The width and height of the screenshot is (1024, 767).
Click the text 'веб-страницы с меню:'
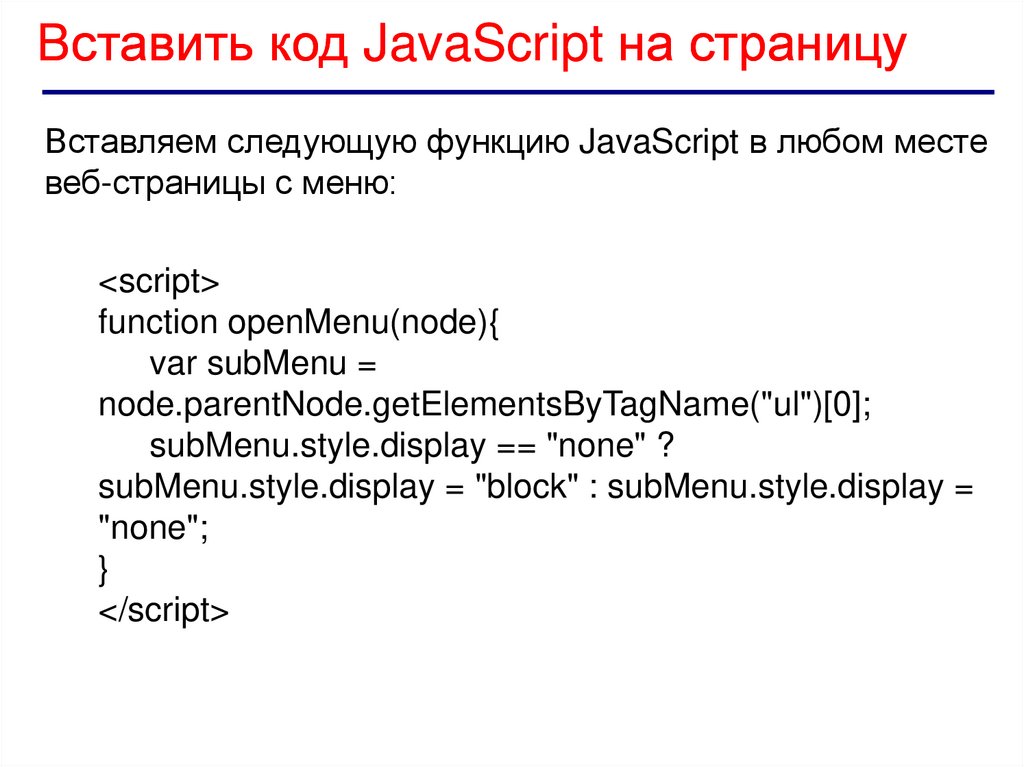[221, 185]
